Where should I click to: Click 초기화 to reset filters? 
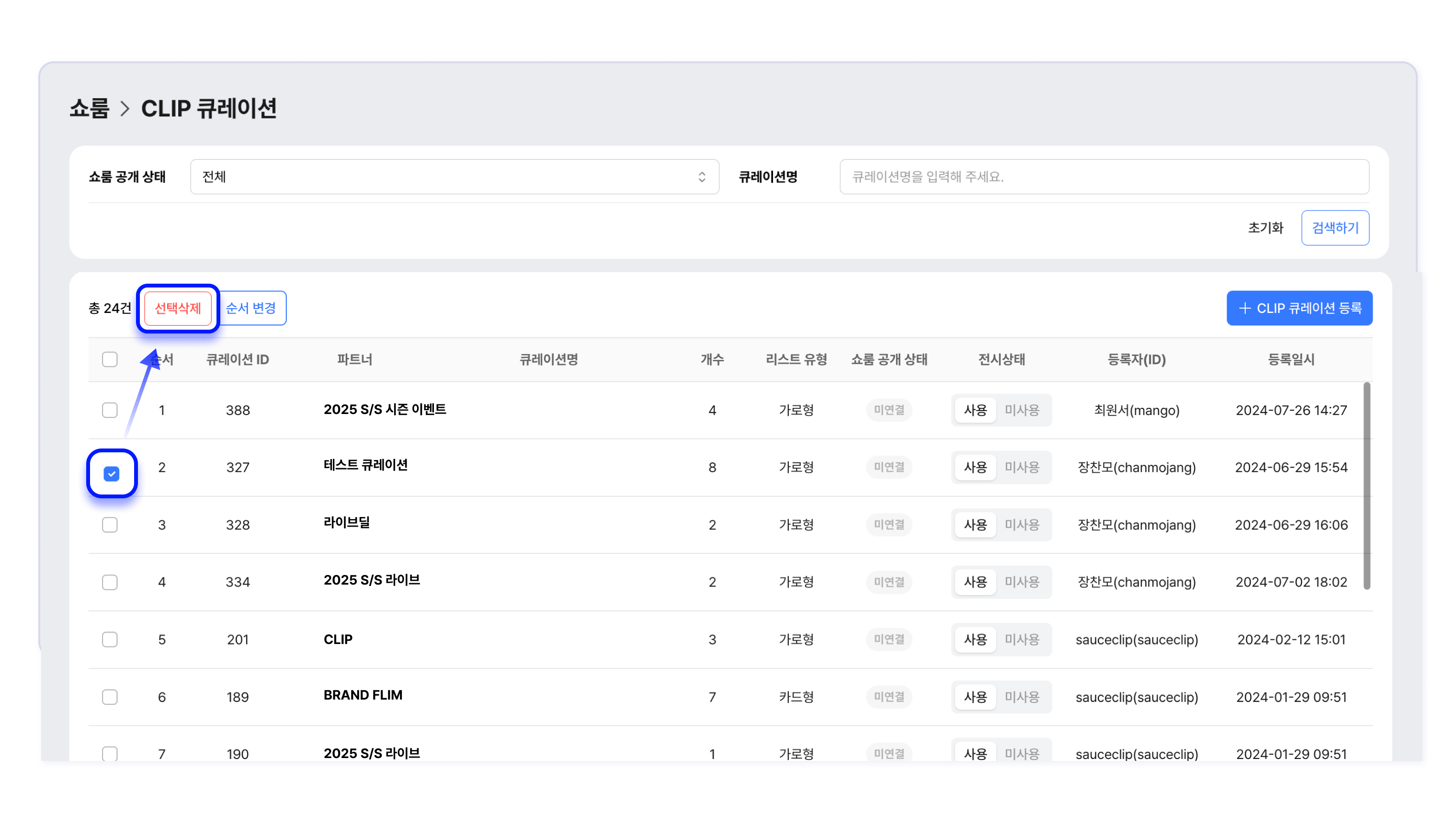pos(1265,228)
